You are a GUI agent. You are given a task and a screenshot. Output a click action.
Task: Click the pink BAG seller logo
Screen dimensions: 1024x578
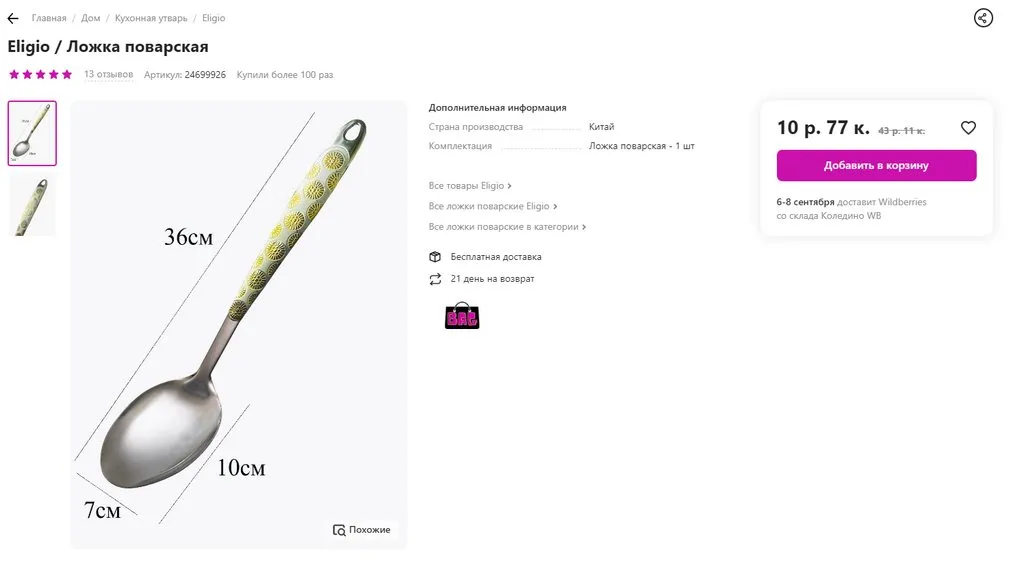462,316
